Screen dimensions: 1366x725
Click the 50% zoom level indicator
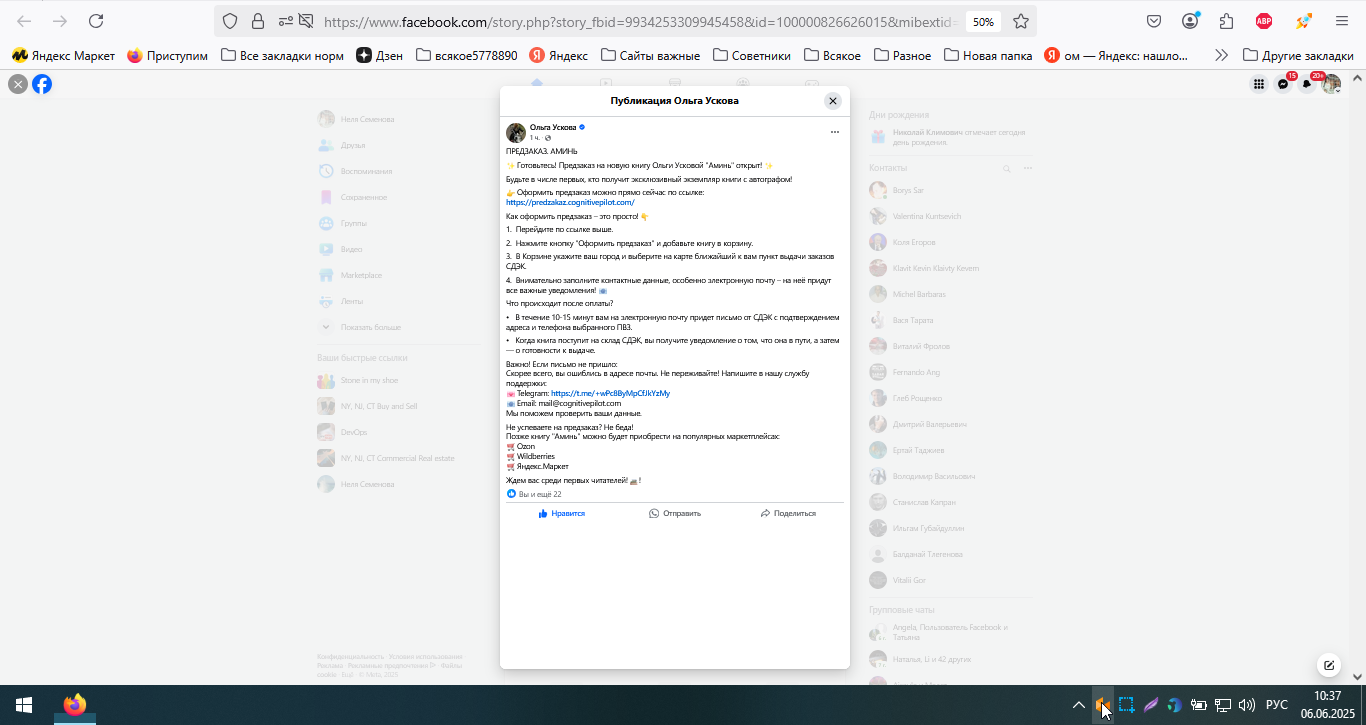click(x=983, y=21)
